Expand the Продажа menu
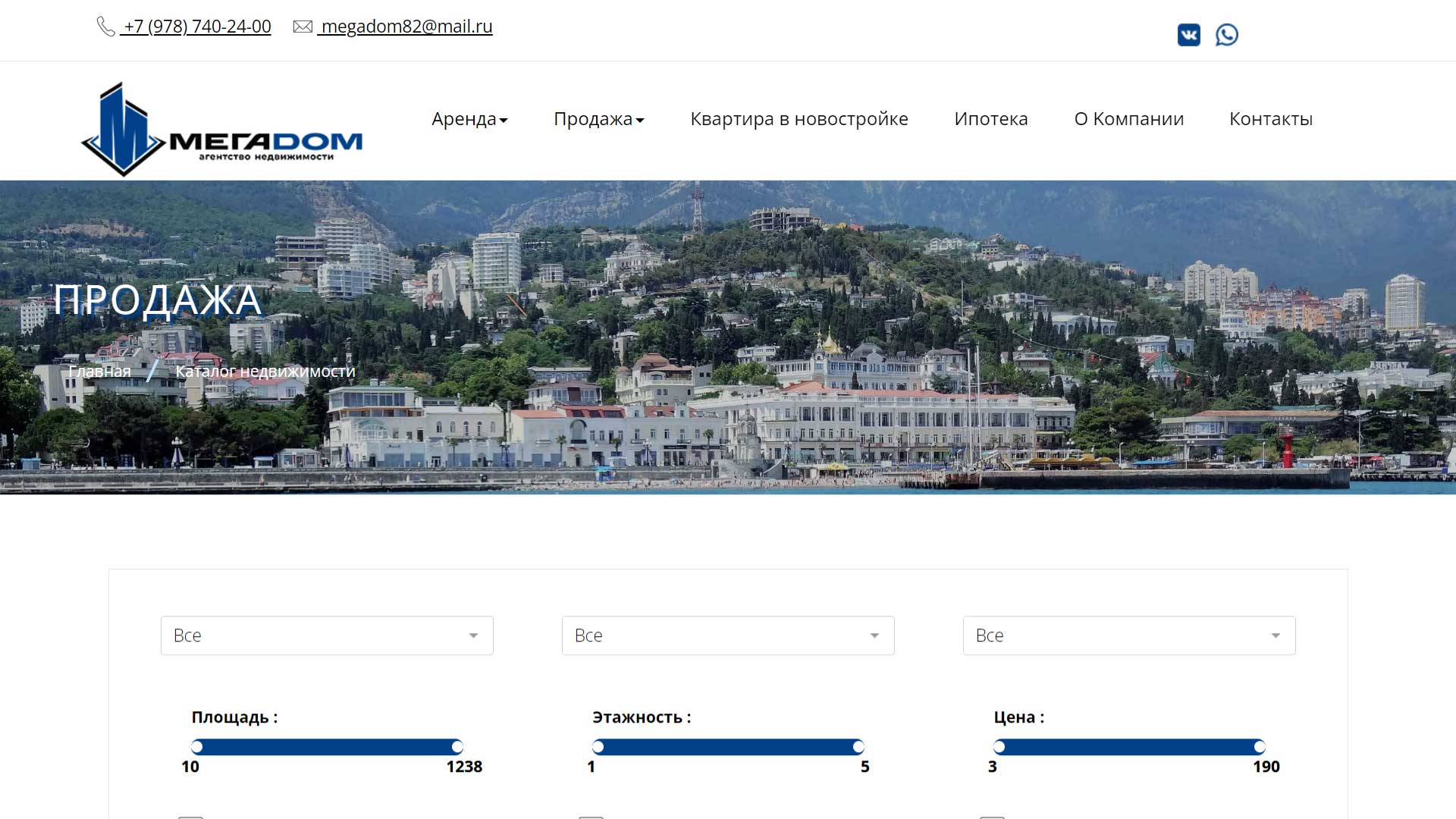Screen dimensions: 1456x819 tap(598, 119)
